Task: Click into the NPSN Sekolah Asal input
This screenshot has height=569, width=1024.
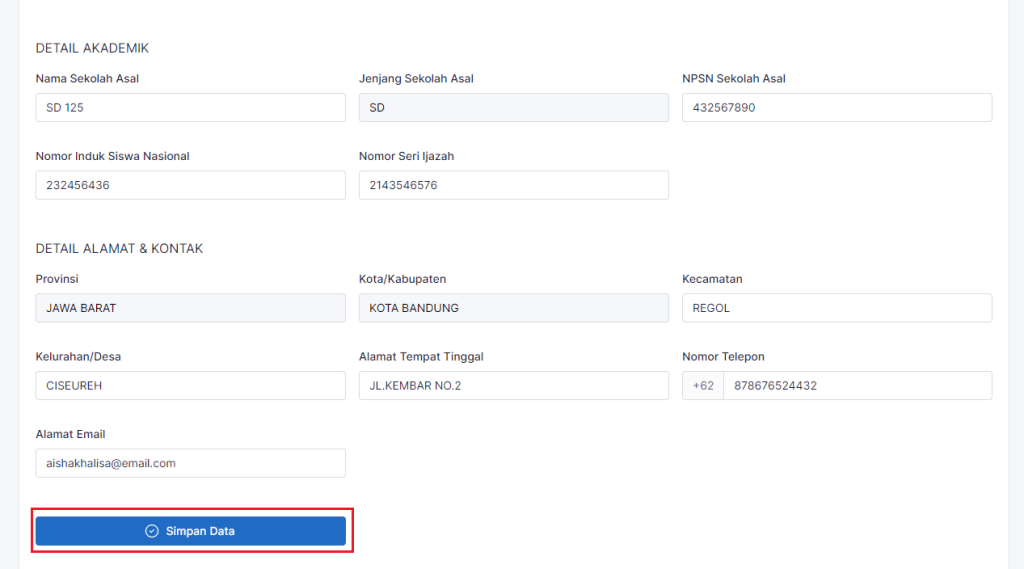Action: [836, 108]
